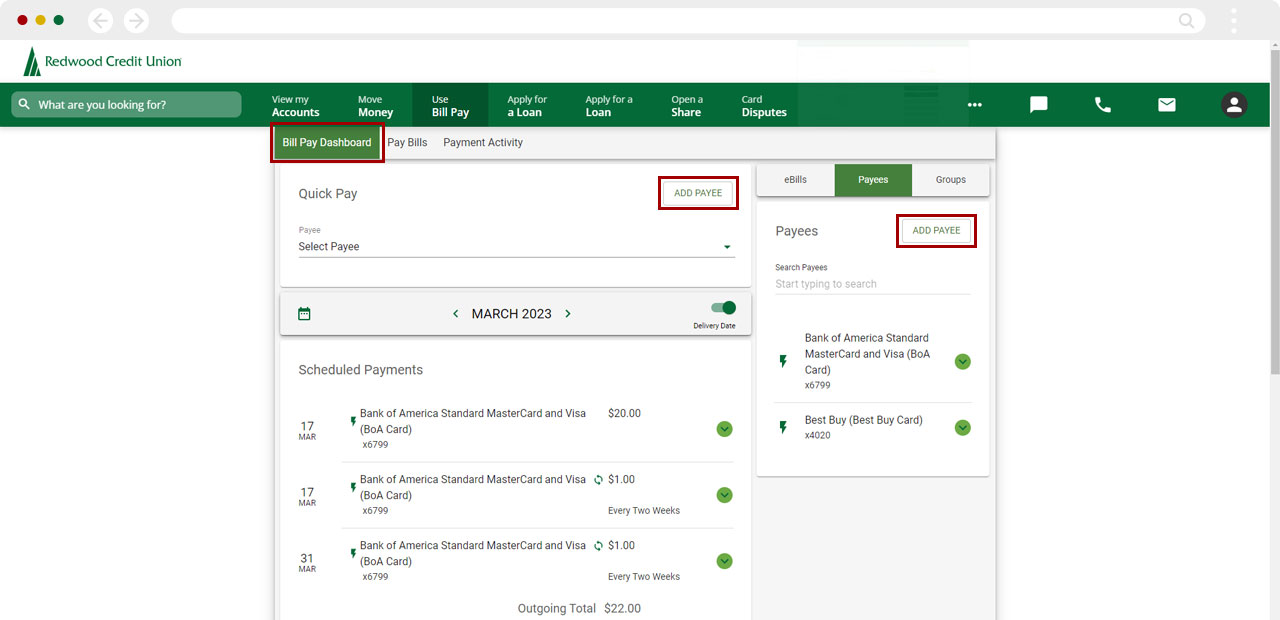Select the eBills tab
Image resolution: width=1280 pixels, height=620 pixels.
pyautogui.click(x=795, y=180)
